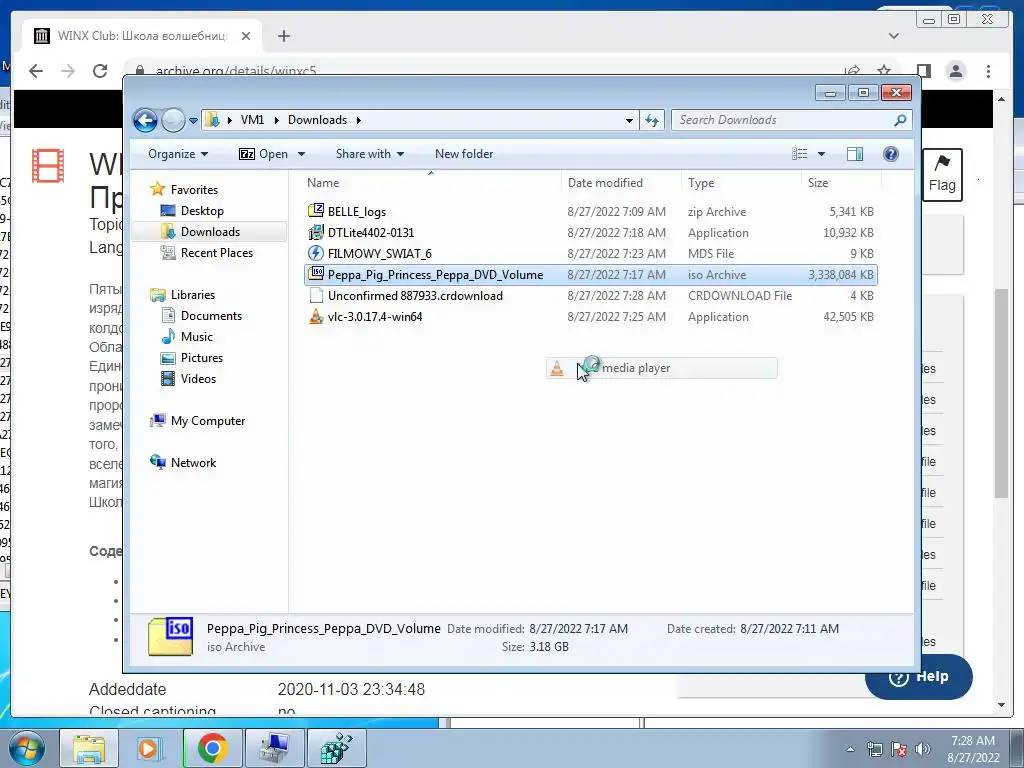The image size is (1024, 768).
Task: Click Explorer's greyed Forward arrow button
Action: click(x=173, y=120)
